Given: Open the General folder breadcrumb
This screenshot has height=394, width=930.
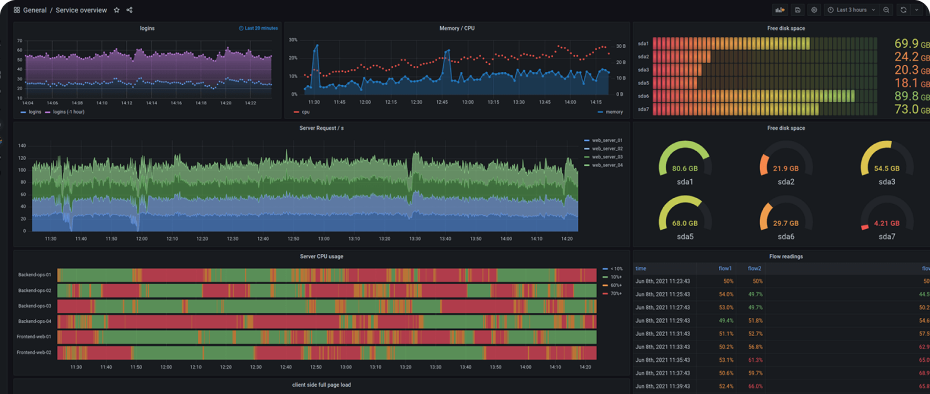Looking at the screenshot, I should [x=35, y=10].
